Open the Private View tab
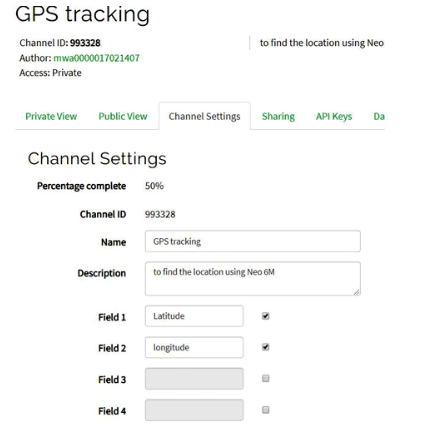Image resolution: width=444 pixels, height=444 pixels. [51, 116]
